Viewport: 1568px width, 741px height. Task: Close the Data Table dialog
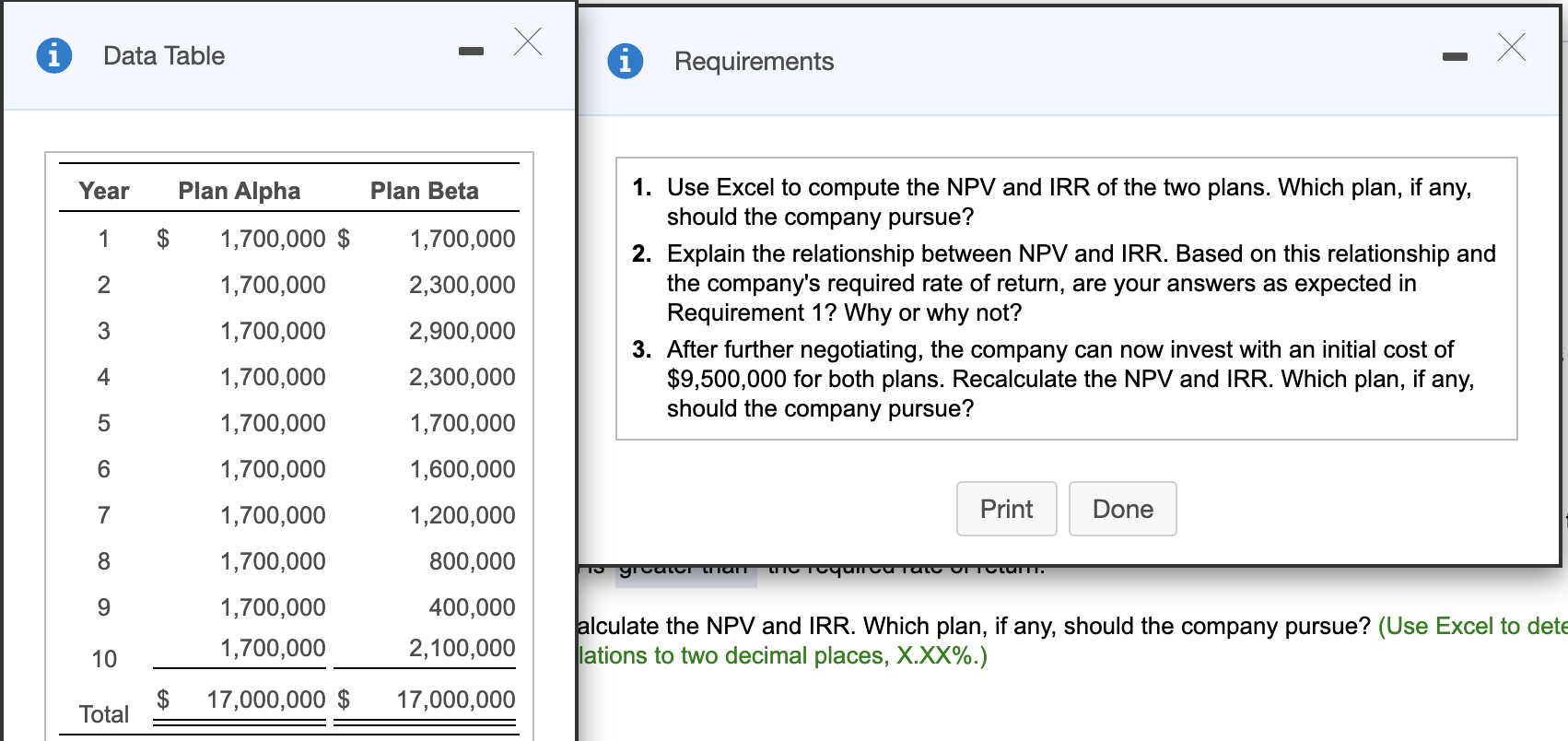pyautogui.click(x=528, y=41)
